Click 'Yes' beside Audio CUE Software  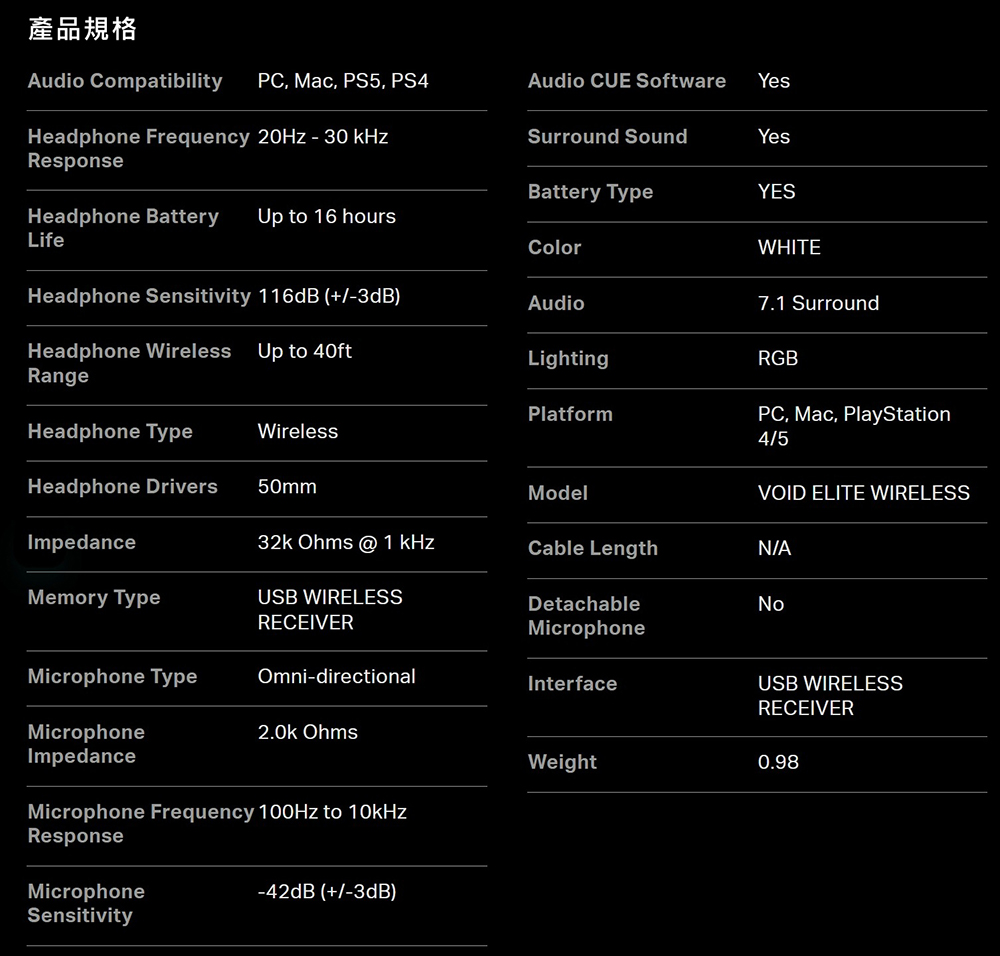774,81
